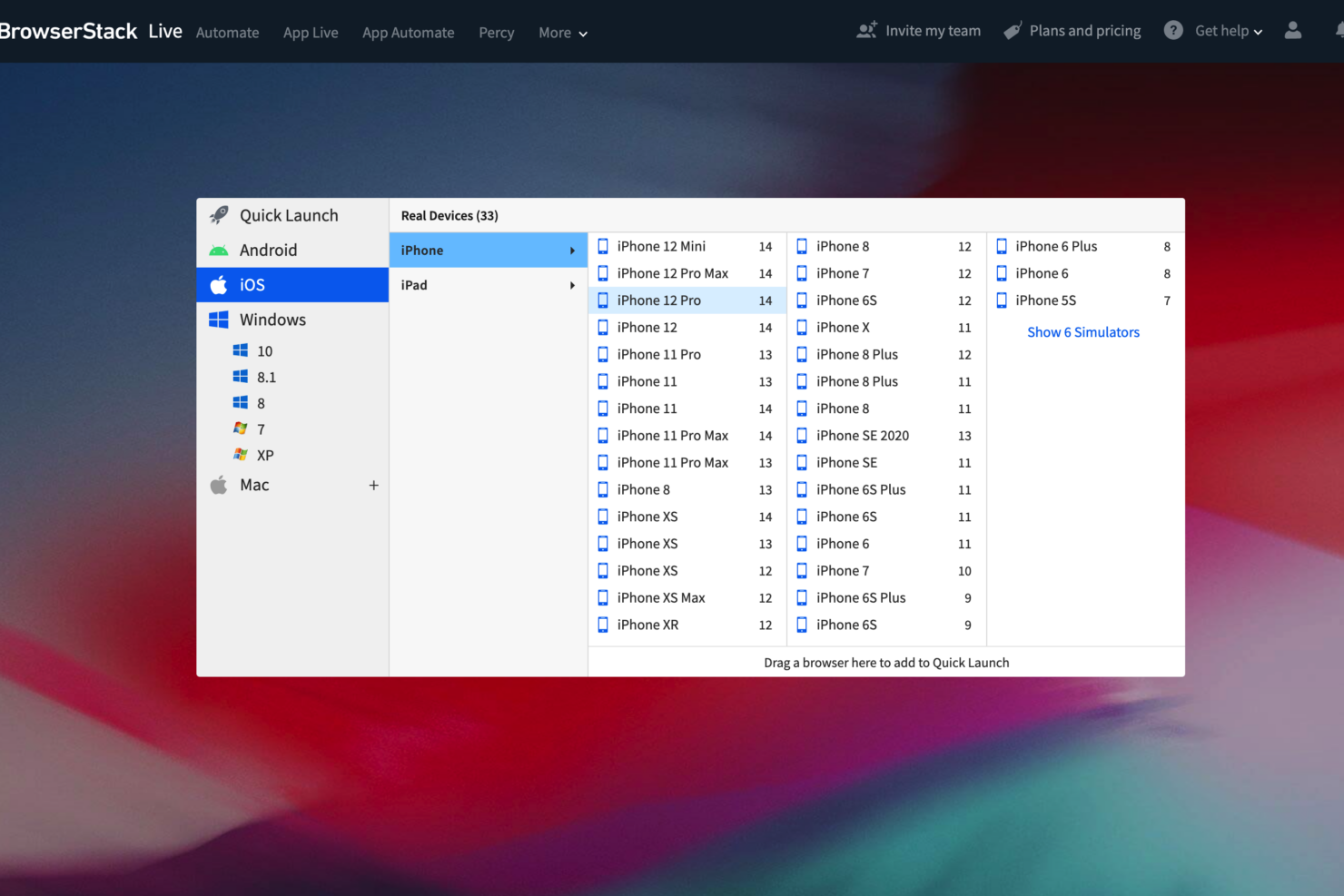
Task: Launch iPhone 12 Mini with iOS 14
Action: click(x=661, y=246)
